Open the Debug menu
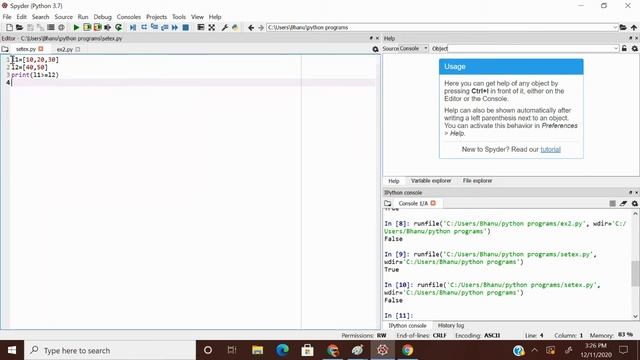Screen dimensions: 640x360 click(102, 17)
